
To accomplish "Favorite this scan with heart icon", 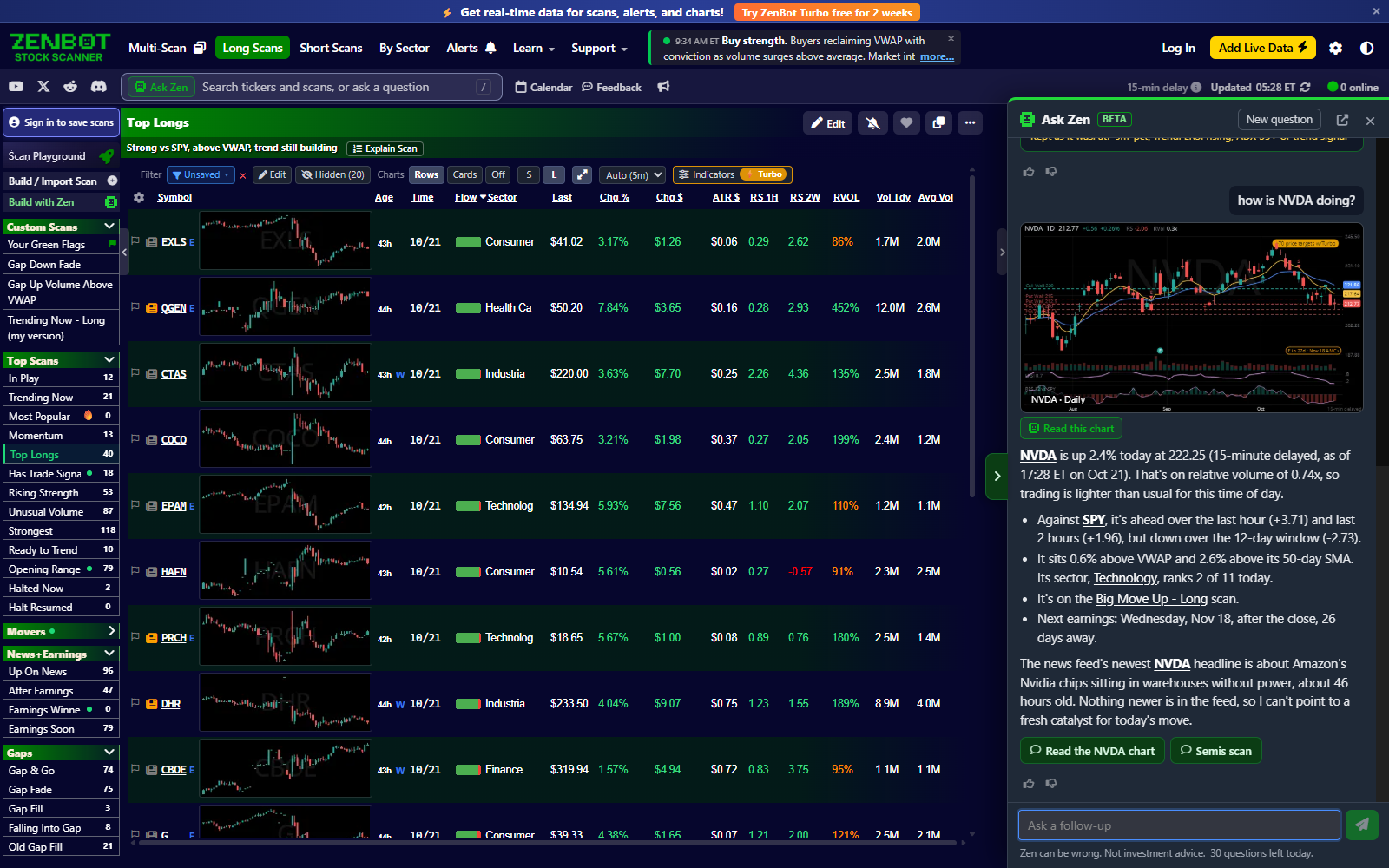I will point(906,123).
